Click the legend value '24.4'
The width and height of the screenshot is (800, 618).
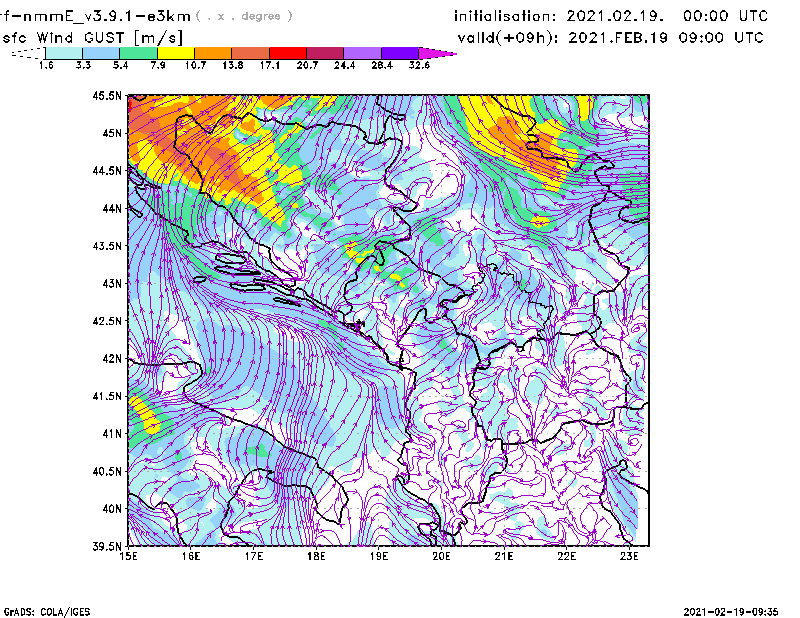(344, 65)
